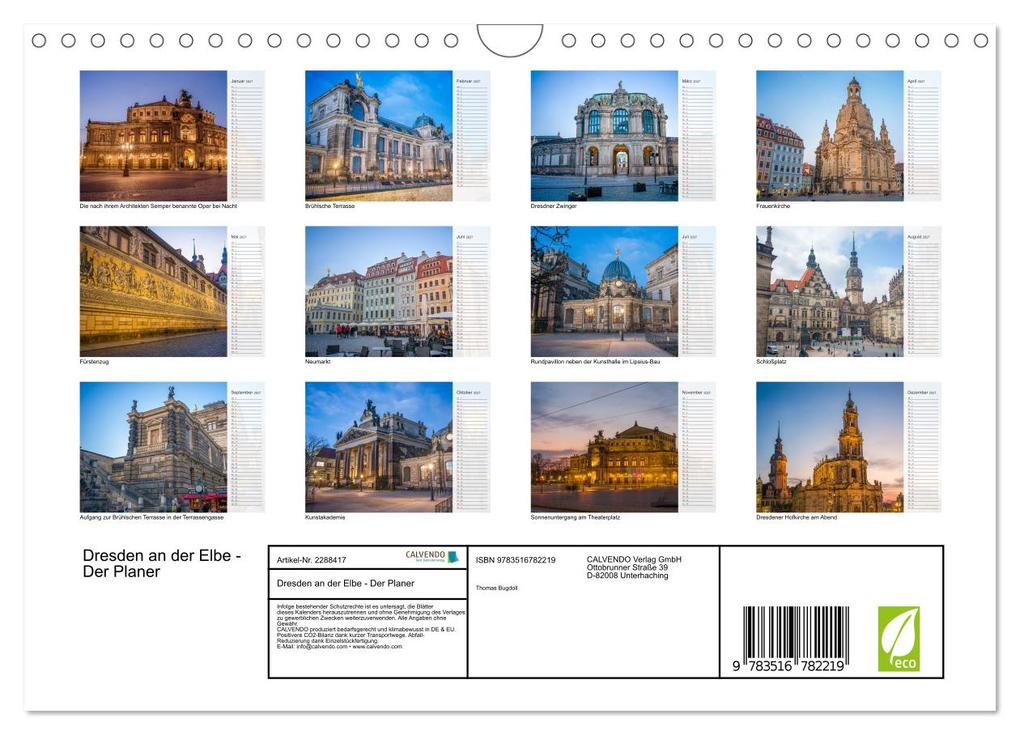
Task: Click the März date column beside Zwinger
Action: point(698,135)
